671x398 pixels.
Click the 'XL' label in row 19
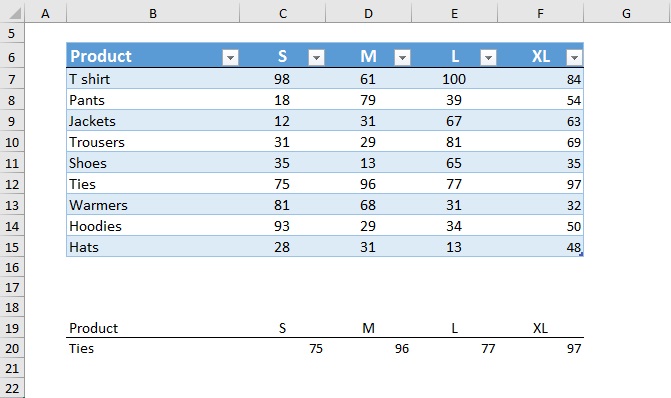pyautogui.click(x=540, y=328)
